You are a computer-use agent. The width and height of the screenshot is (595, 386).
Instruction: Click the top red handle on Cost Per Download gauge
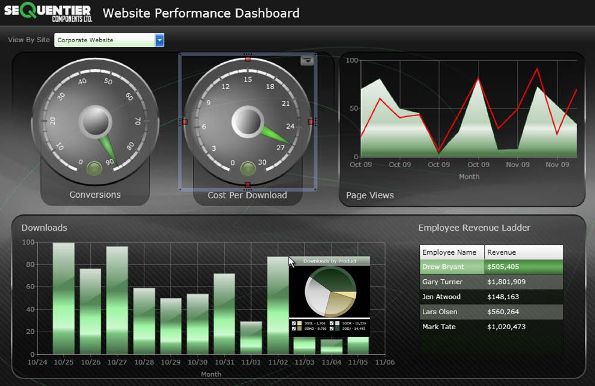(x=248, y=59)
